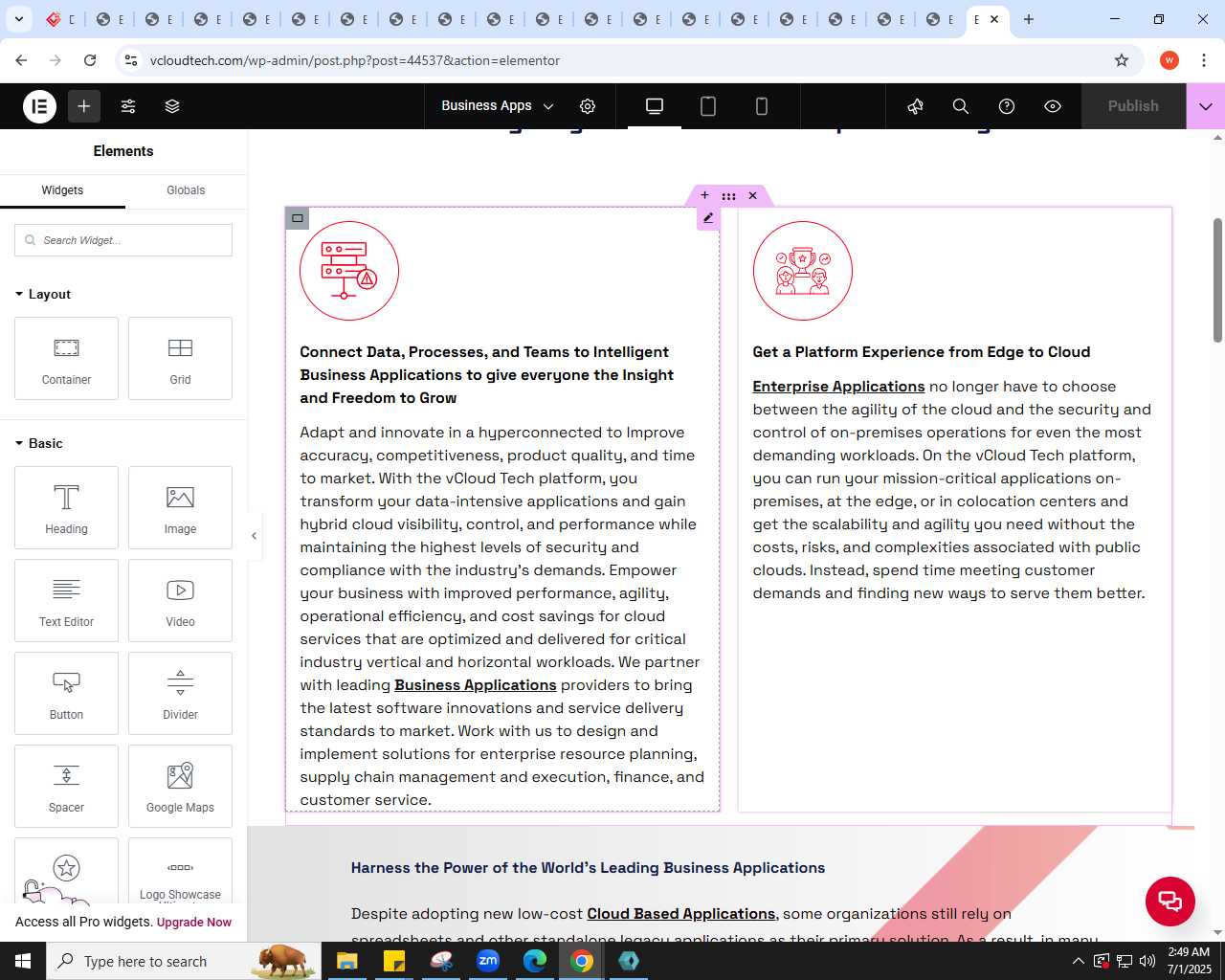The width and height of the screenshot is (1225, 980).
Task: Click the Add Element plus button
Action: pos(84,106)
